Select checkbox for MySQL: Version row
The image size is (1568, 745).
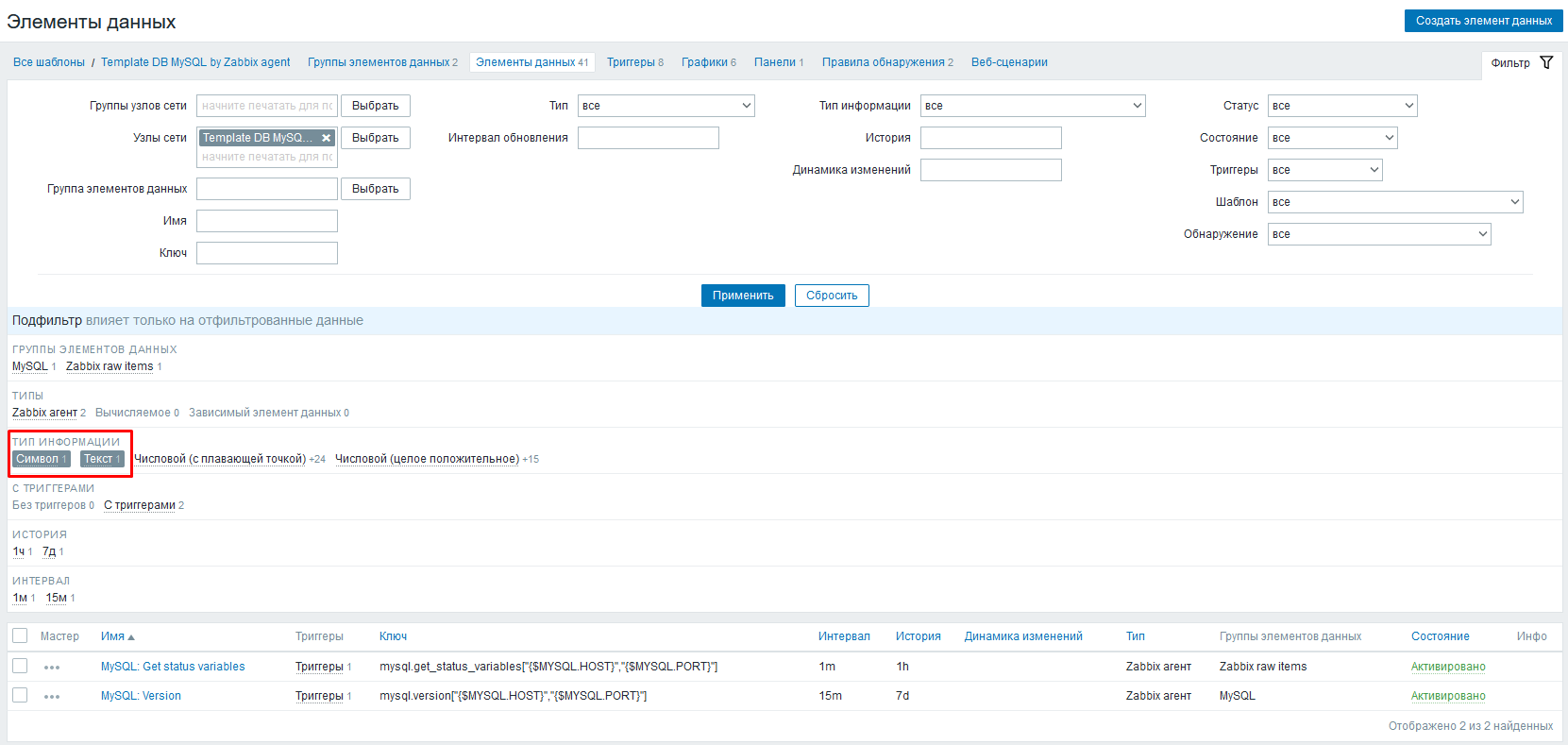(x=20, y=696)
